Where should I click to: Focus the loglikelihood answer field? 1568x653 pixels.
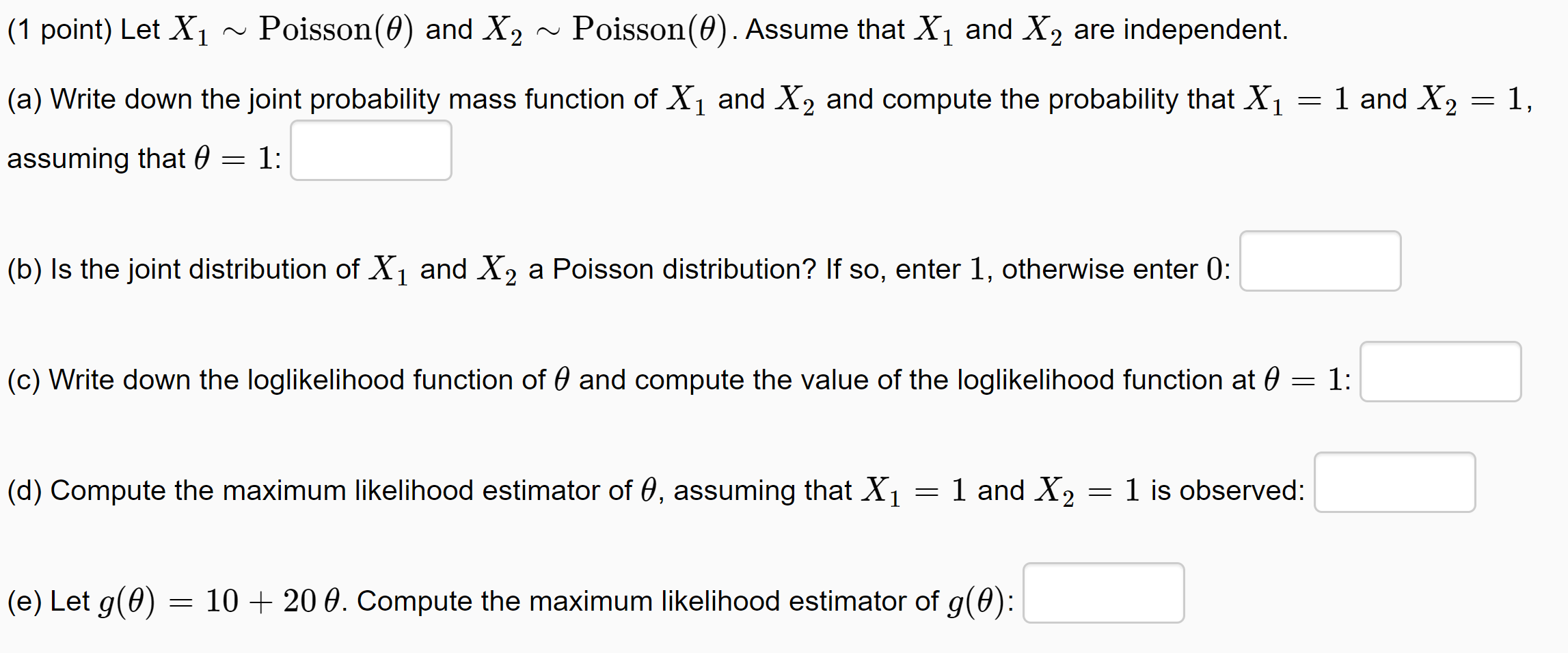(x=1440, y=372)
